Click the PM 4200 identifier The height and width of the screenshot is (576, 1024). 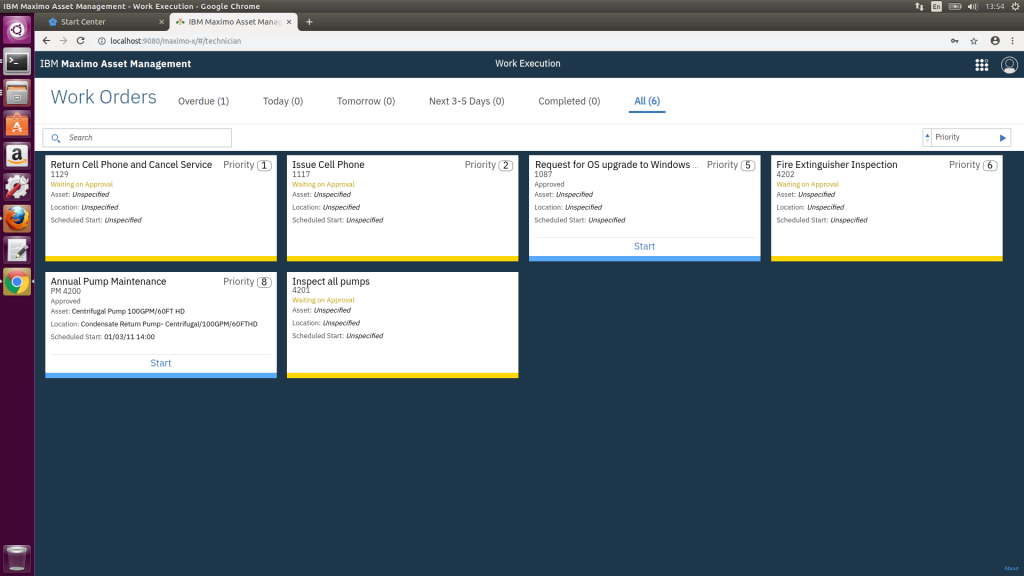65,291
